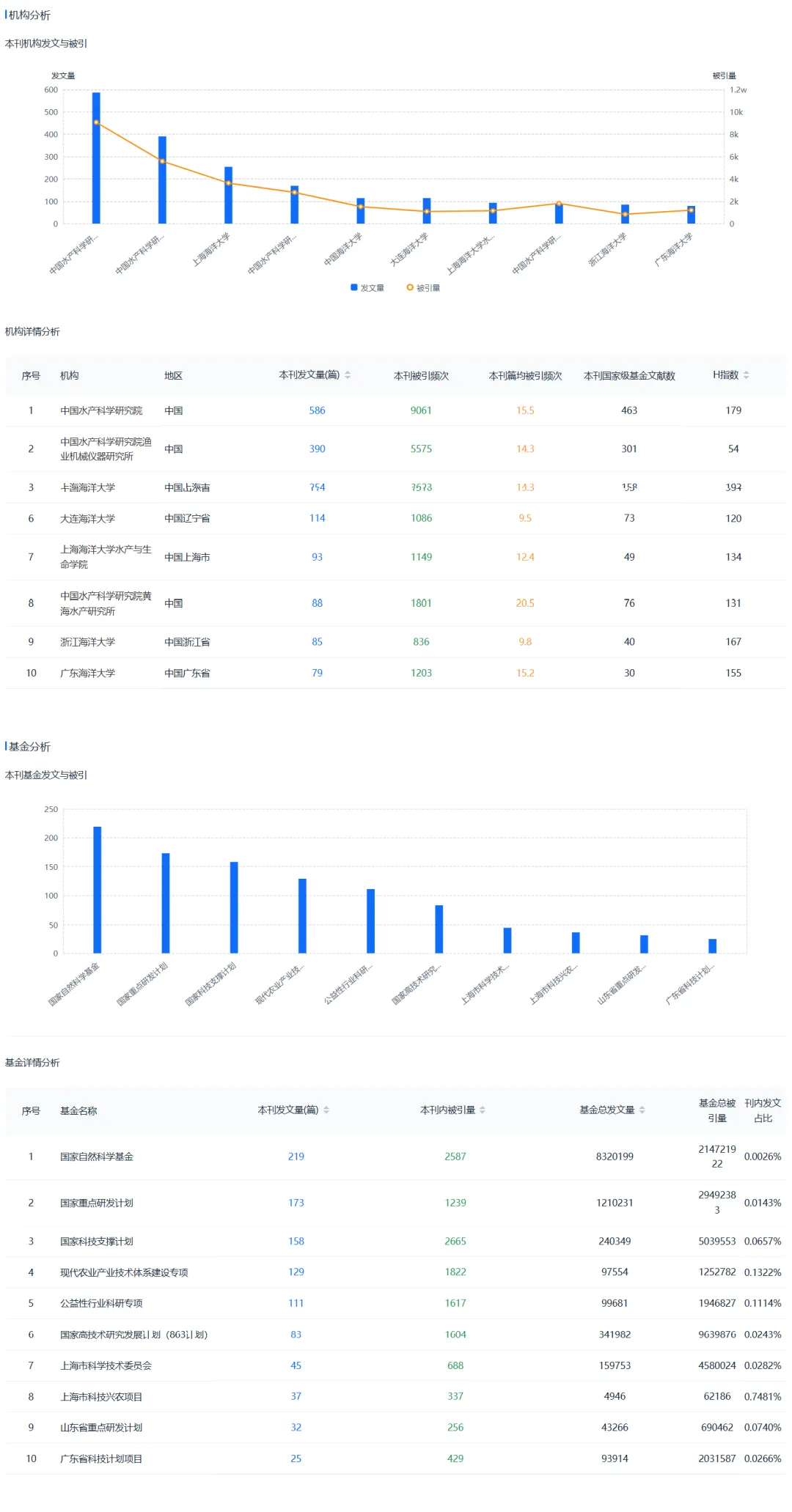The height and width of the screenshot is (1512, 792).
Task: Open 上海市科技兴农项目 publication count 37
Action: [x=296, y=1396]
